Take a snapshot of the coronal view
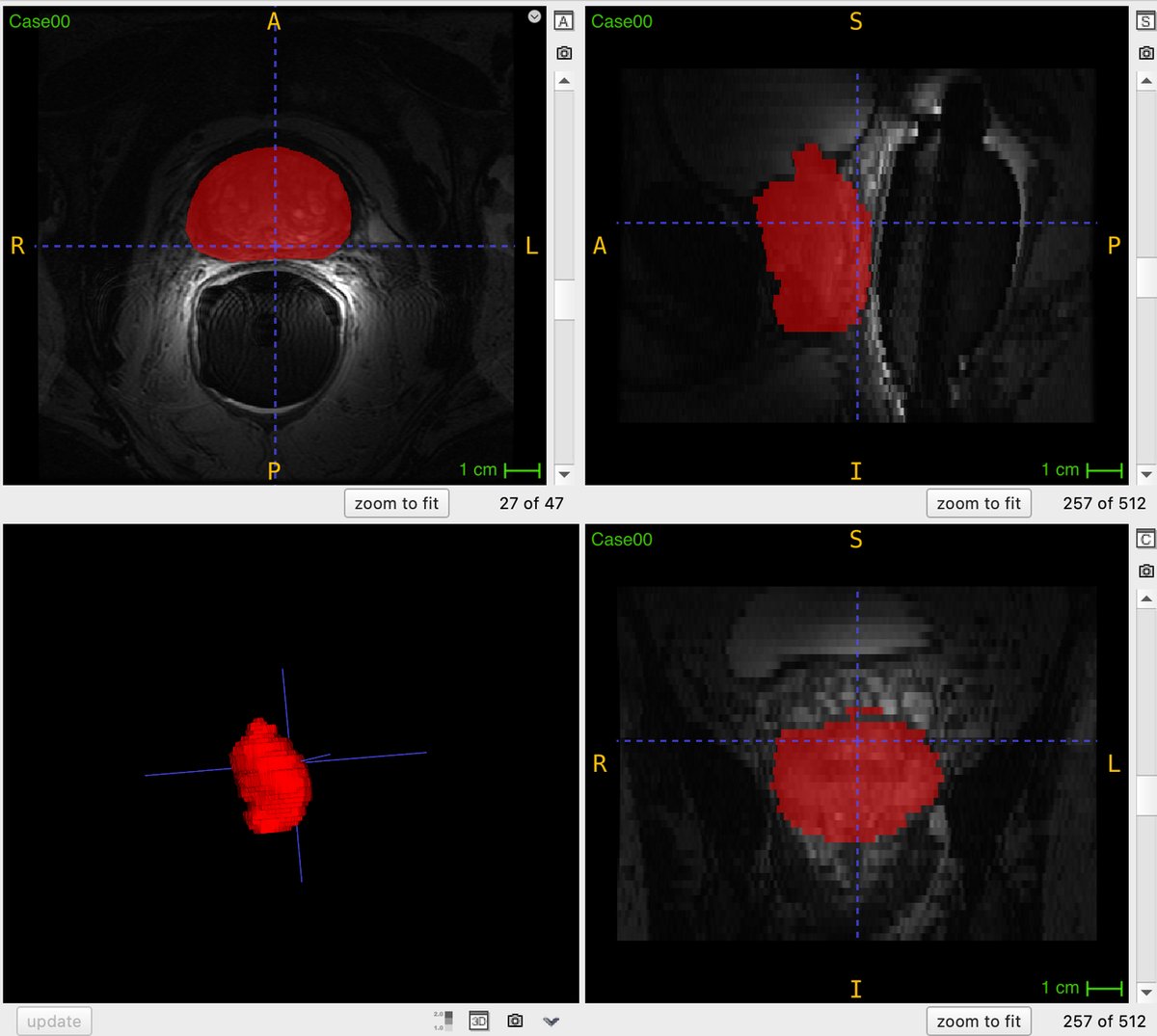Screen dimensions: 1157x1036 pyautogui.click(x=1145, y=571)
